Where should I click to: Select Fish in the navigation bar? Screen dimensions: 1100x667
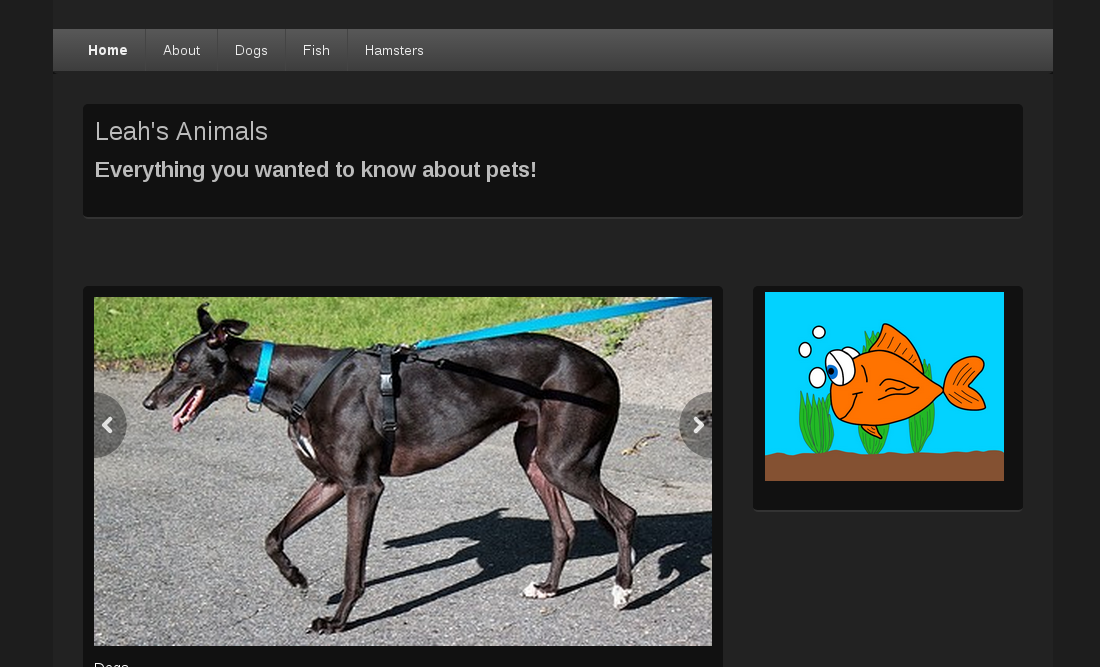pyautogui.click(x=316, y=50)
